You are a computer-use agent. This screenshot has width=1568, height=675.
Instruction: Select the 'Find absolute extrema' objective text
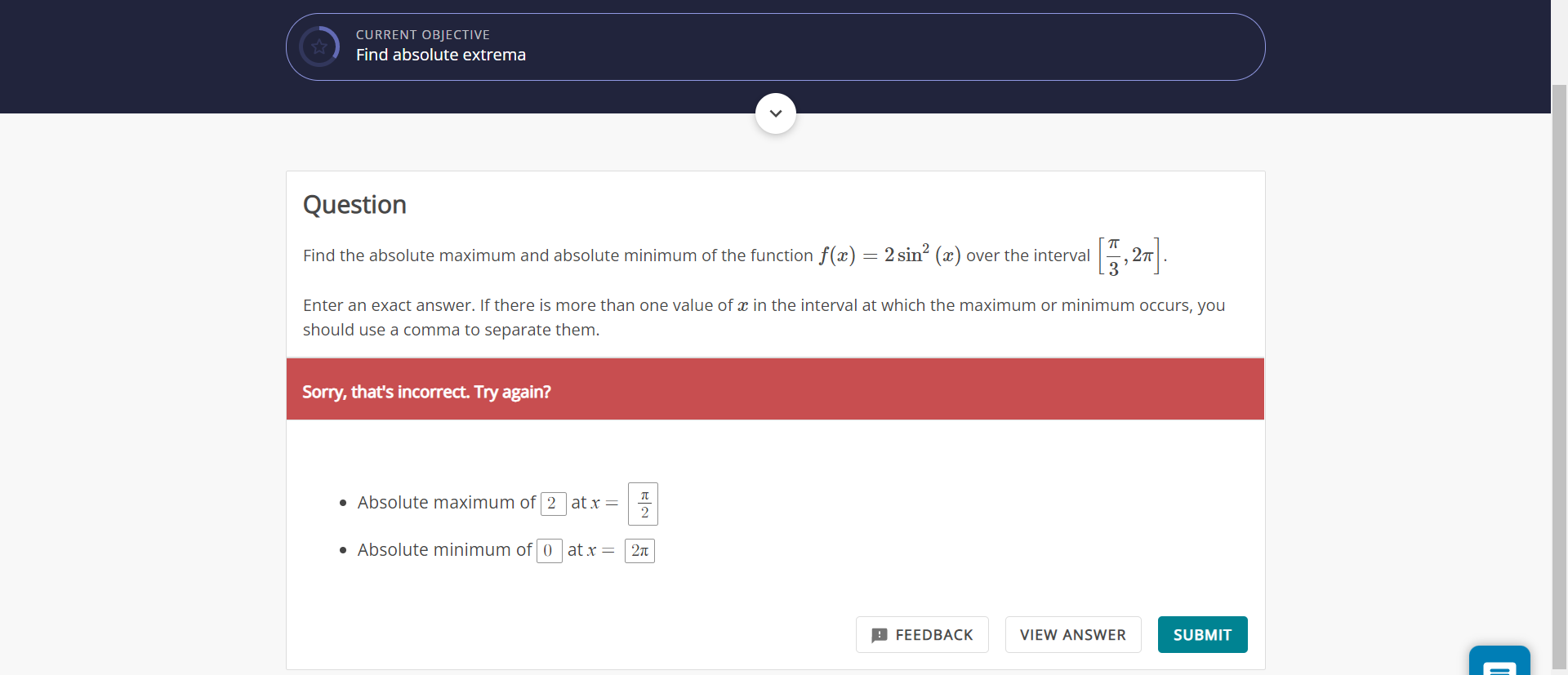(x=440, y=56)
